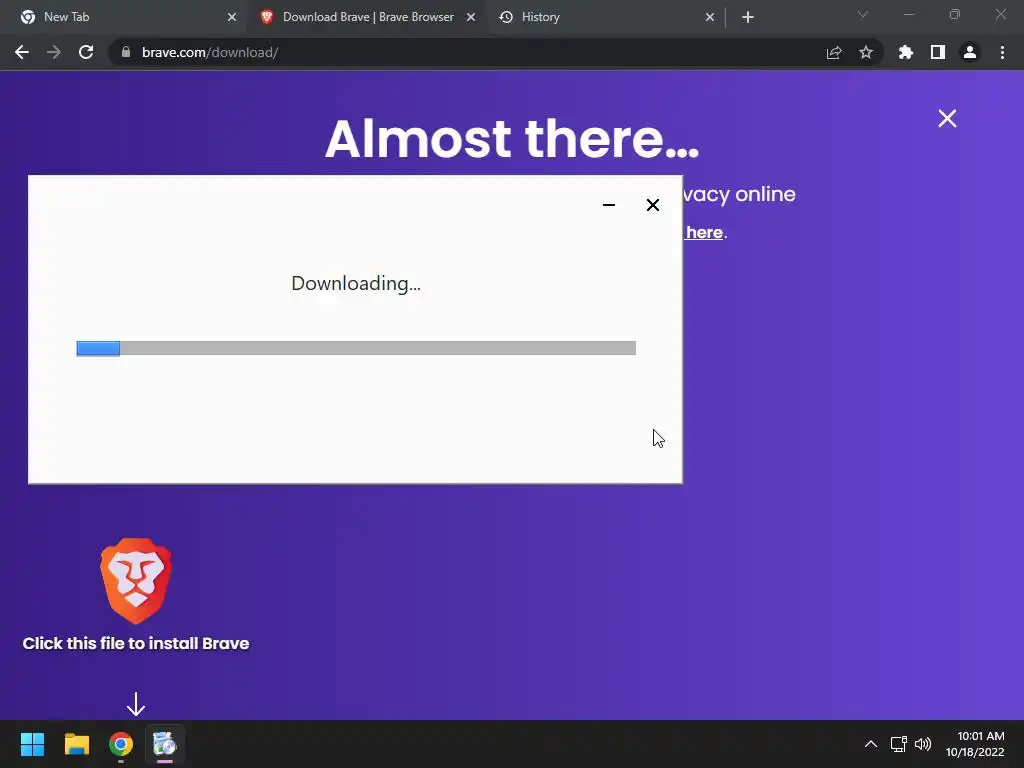Click the Brave lion logo
Viewport: 1024px width, 768px height.
[x=136, y=581]
